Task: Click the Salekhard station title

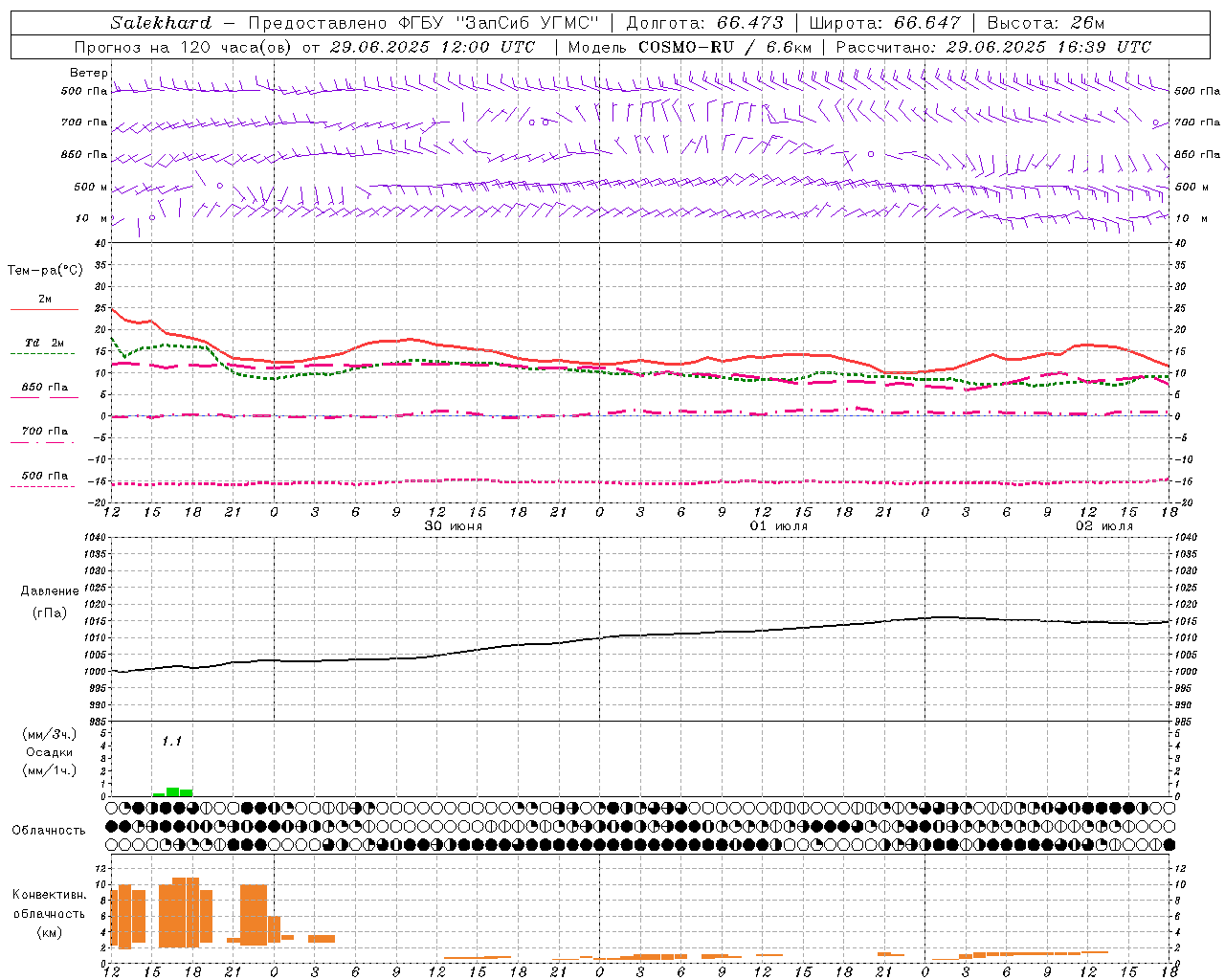Action: click(161, 23)
